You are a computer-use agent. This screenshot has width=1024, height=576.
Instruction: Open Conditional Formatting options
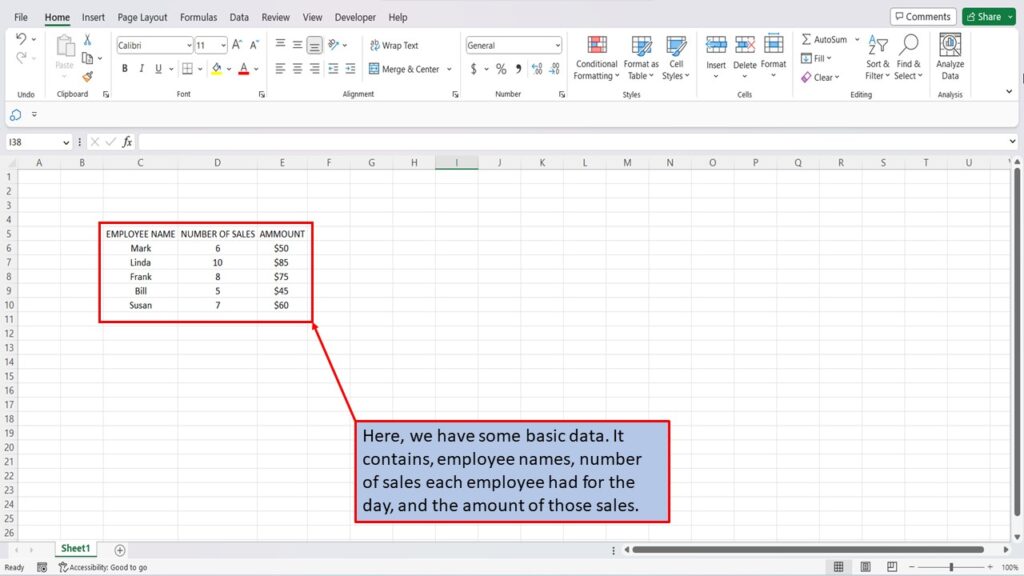click(x=596, y=58)
